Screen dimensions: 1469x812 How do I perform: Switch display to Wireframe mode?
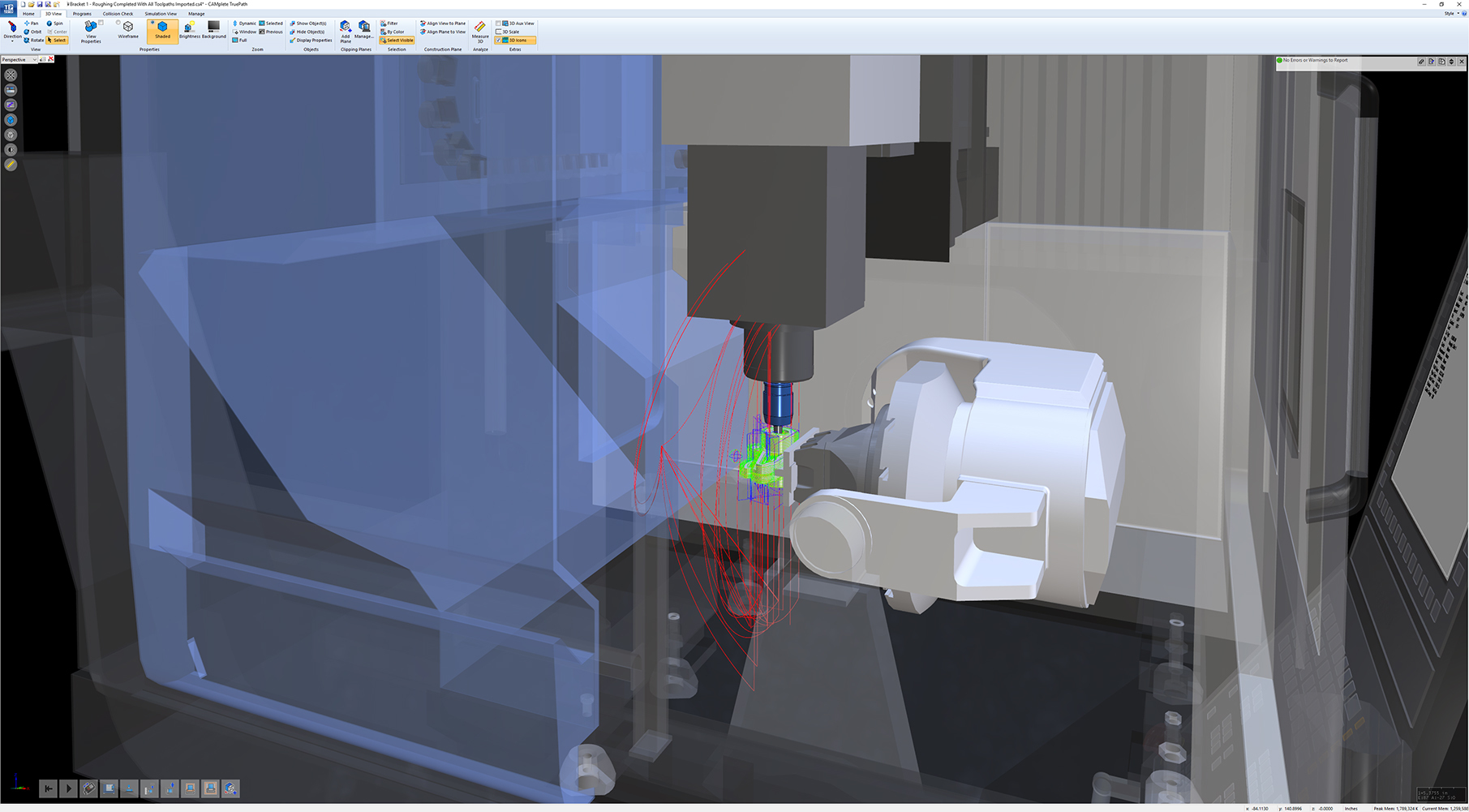click(x=128, y=31)
